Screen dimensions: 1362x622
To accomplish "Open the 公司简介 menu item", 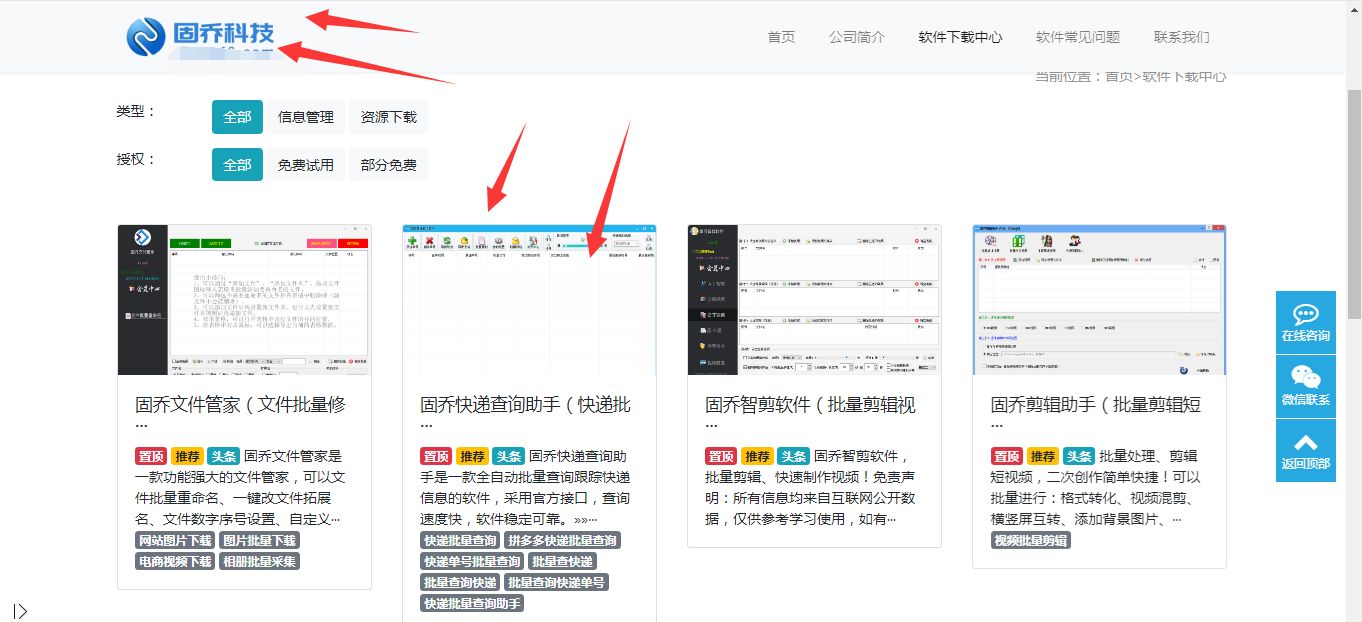I will point(856,36).
